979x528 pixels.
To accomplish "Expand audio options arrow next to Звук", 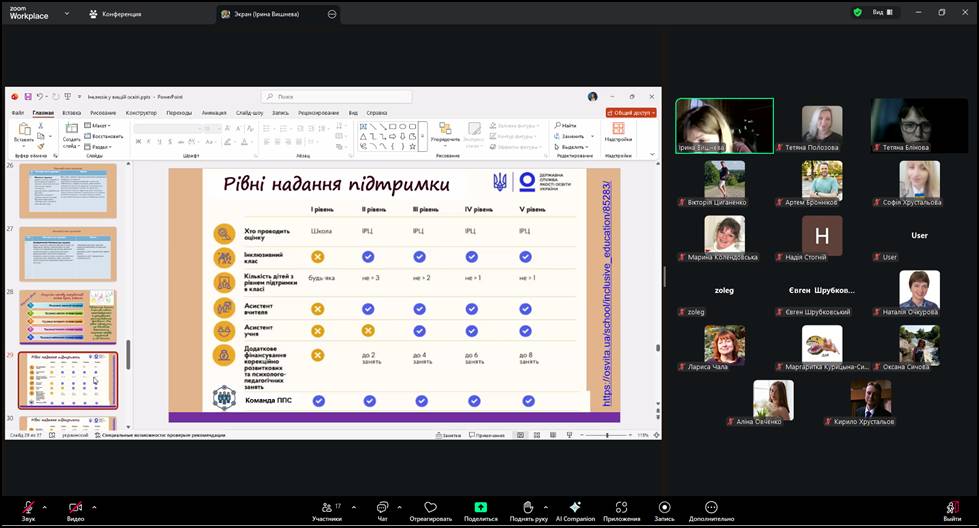I will [47, 506].
